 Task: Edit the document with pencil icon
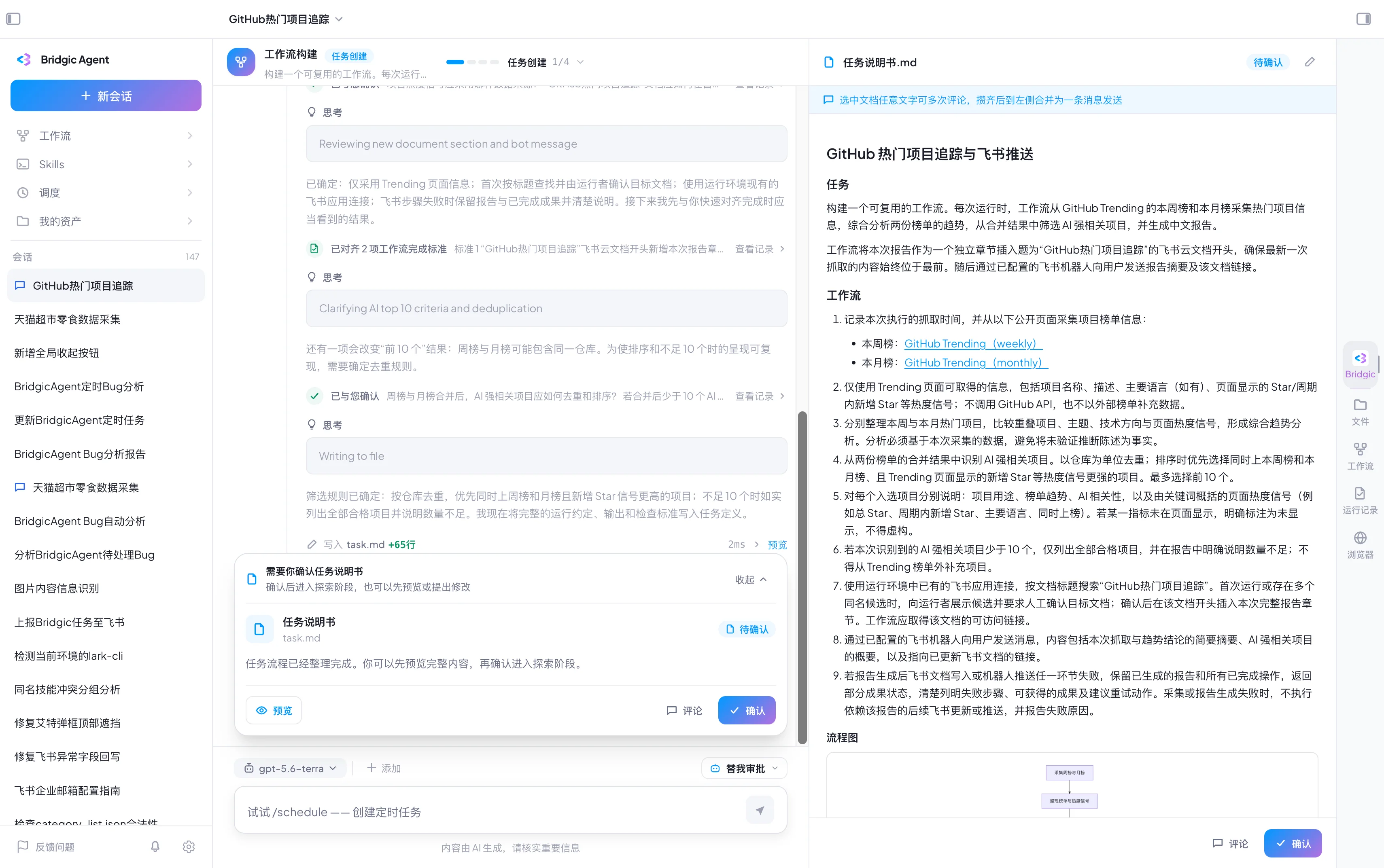(x=1310, y=62)
